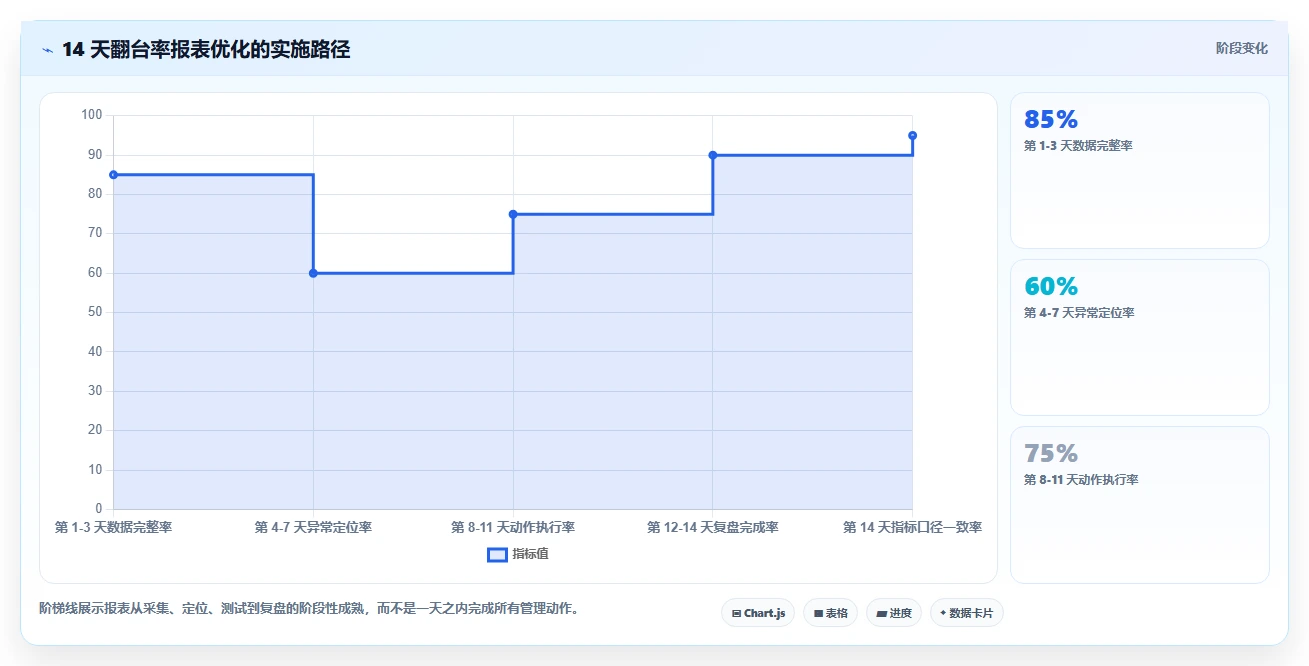1309x666 pixels.
Task: Click the legend color box for 指标值
Action: [497, 554]
